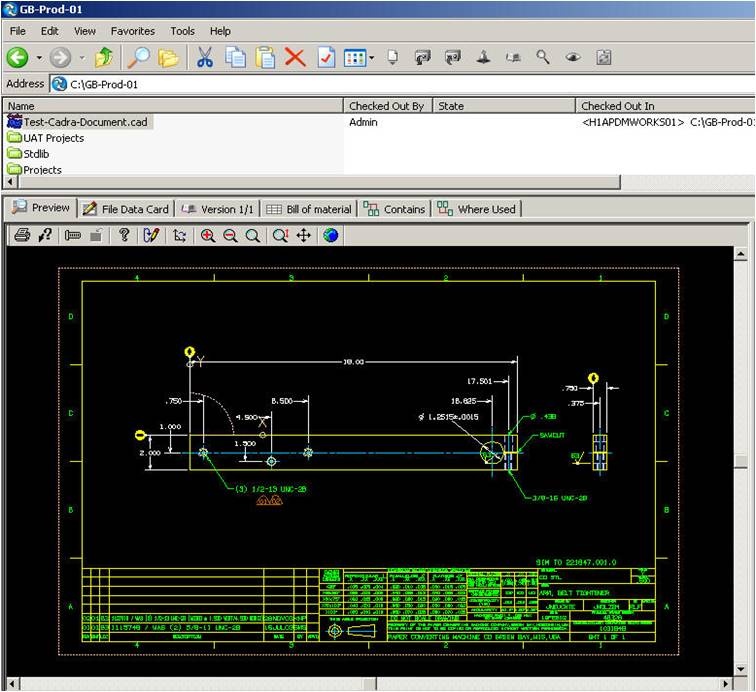This screenshot has width=756, height=692.
Task: Open the Views dropdown arrow
Action: [372, 58]
